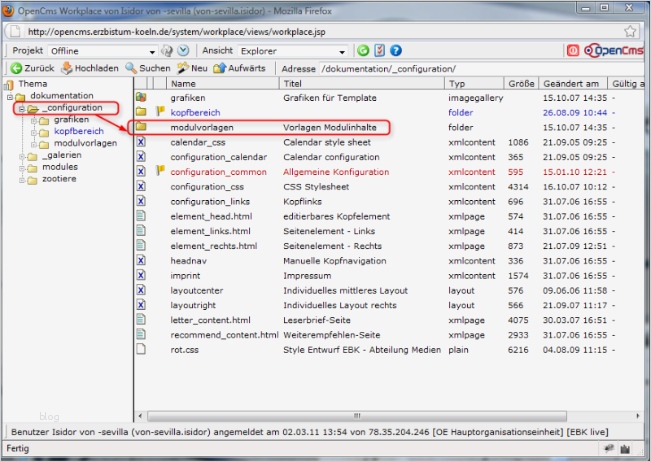Image resolution: width=651 pixels, height=462 pixels.
Task: Expand the _galerien folder in tree
Action: (x=21, y=156)
